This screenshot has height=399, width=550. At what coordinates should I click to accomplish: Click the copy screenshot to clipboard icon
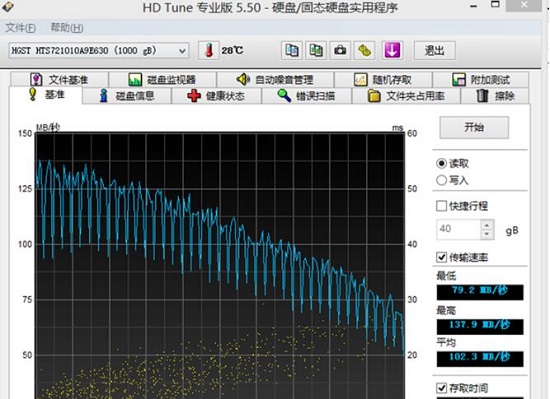tap(316, 50)
